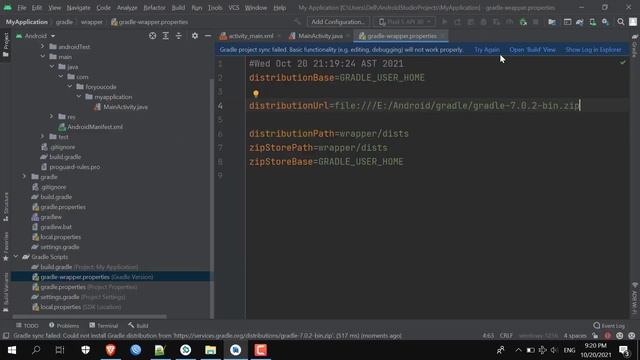The width and height of the screenshot is (640, 360).
Task: Click Collapse All in Project panel
Action: (179, 36)
